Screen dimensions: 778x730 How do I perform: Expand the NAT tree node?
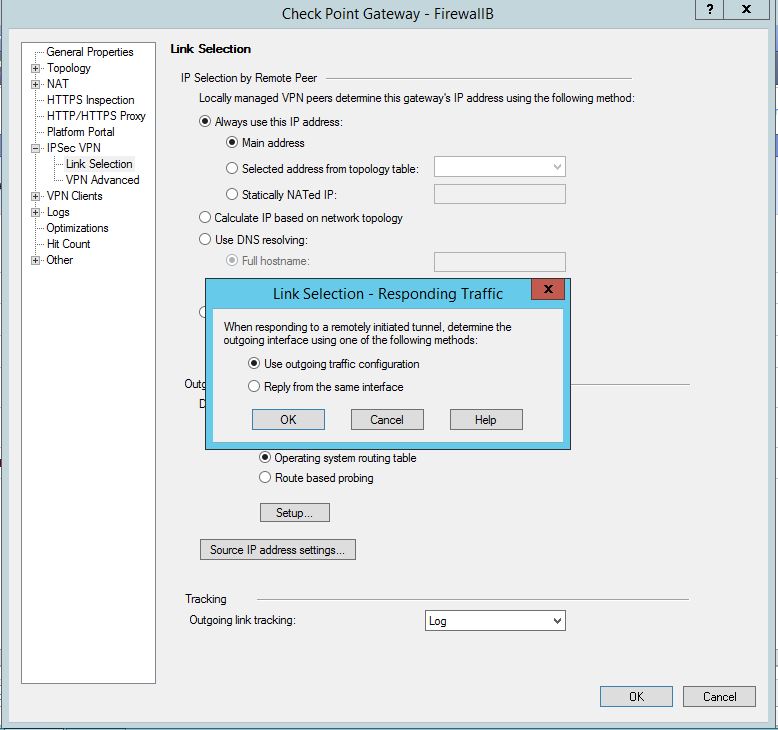tap(35, 84)
